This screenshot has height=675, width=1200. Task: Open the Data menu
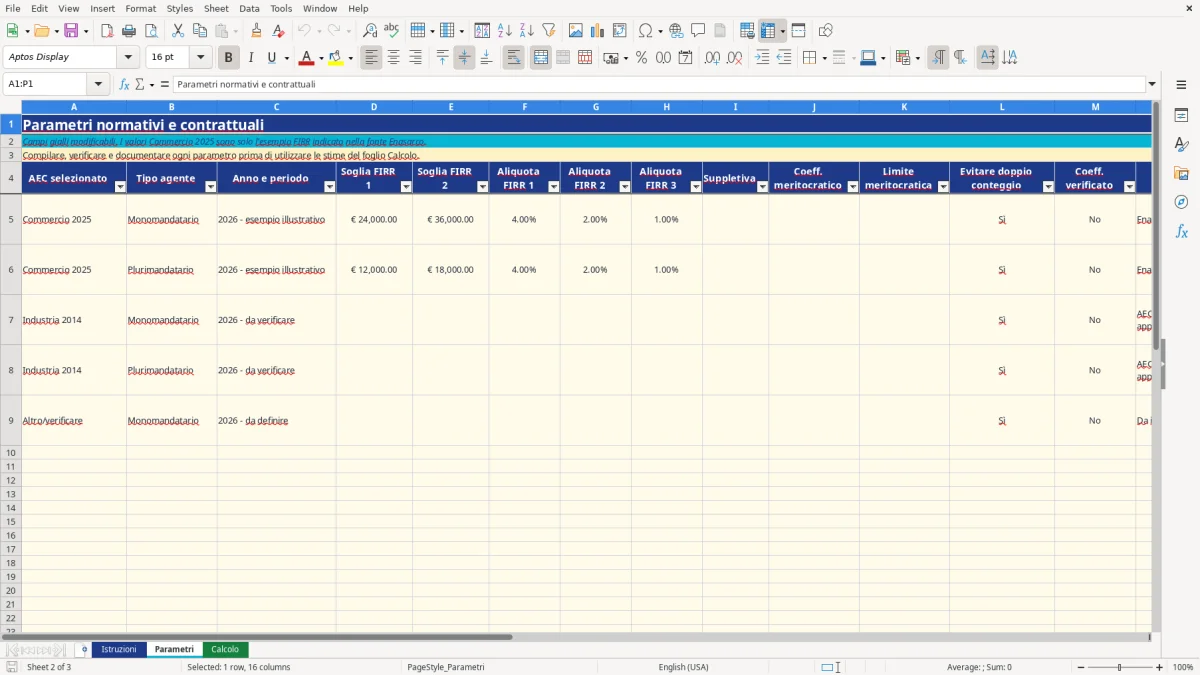pos(249,8)
